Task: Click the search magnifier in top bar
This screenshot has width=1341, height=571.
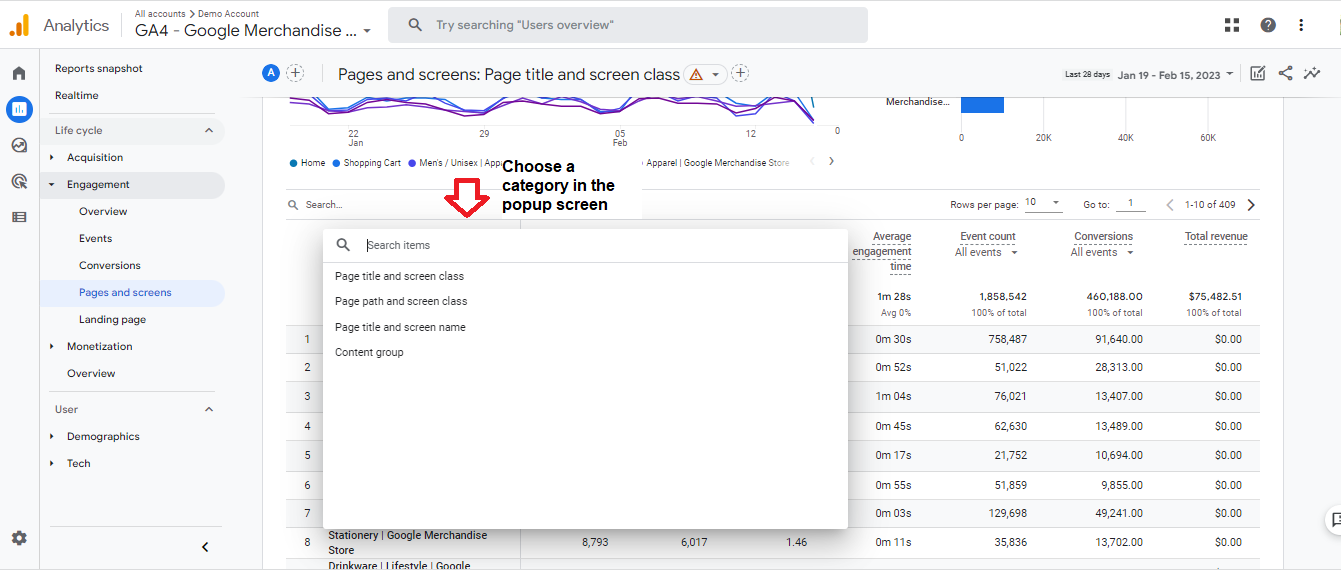Action: (415, 25)
